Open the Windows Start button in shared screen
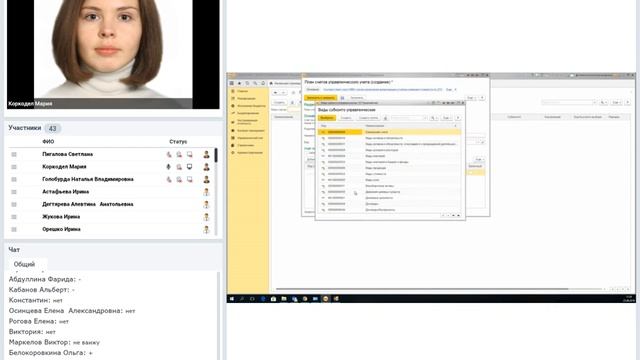Screen dimensions: 640x360 (x=232, y=299)
